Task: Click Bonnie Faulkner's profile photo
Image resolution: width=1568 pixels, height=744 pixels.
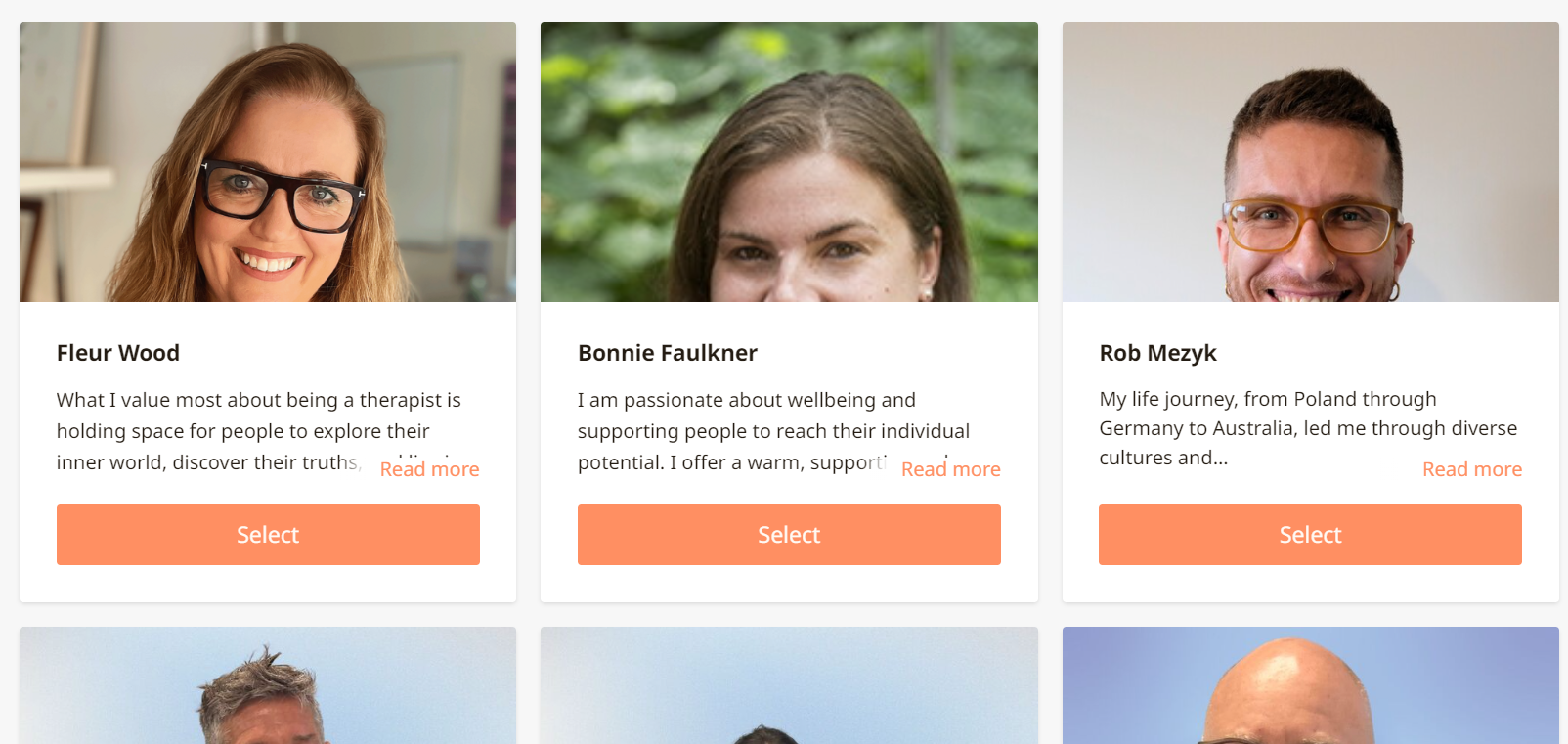Action: 789,162
